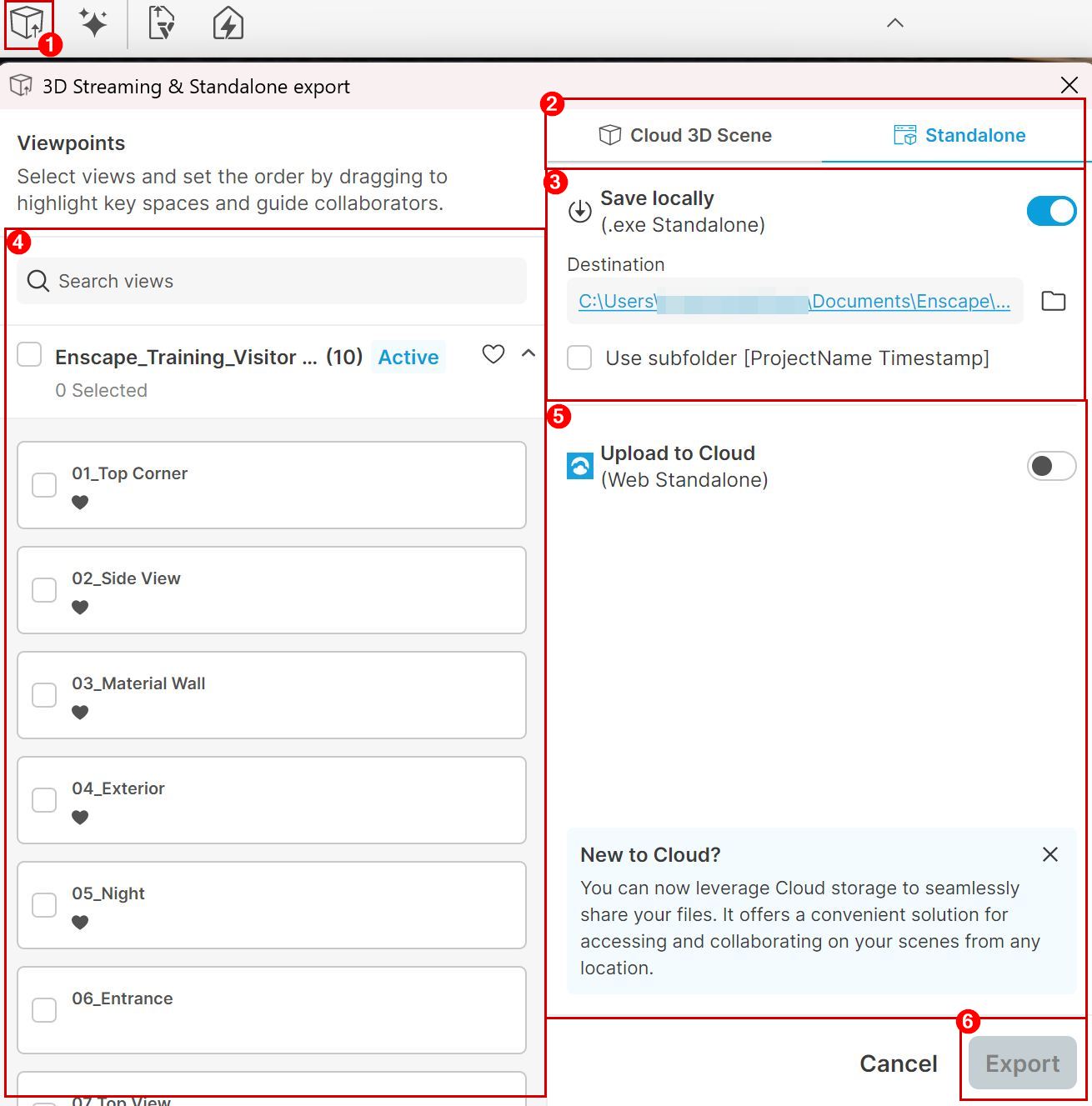Image resolution: width=1092 pixels, height=1106 pixels.
Task: Collapse the Enscape_Training_Visitor group
Action: (528, 353)
